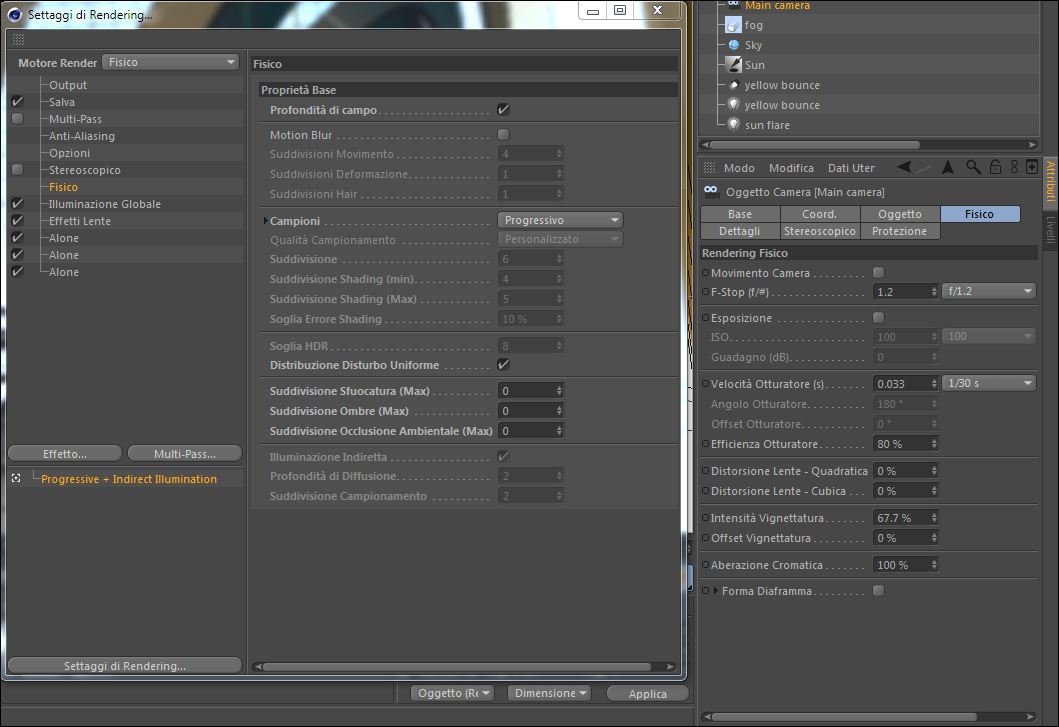Screen dimensions: 1059x727
Task: Toggle the lock icon in Attributes panel
Action: (x=995, y=167)
